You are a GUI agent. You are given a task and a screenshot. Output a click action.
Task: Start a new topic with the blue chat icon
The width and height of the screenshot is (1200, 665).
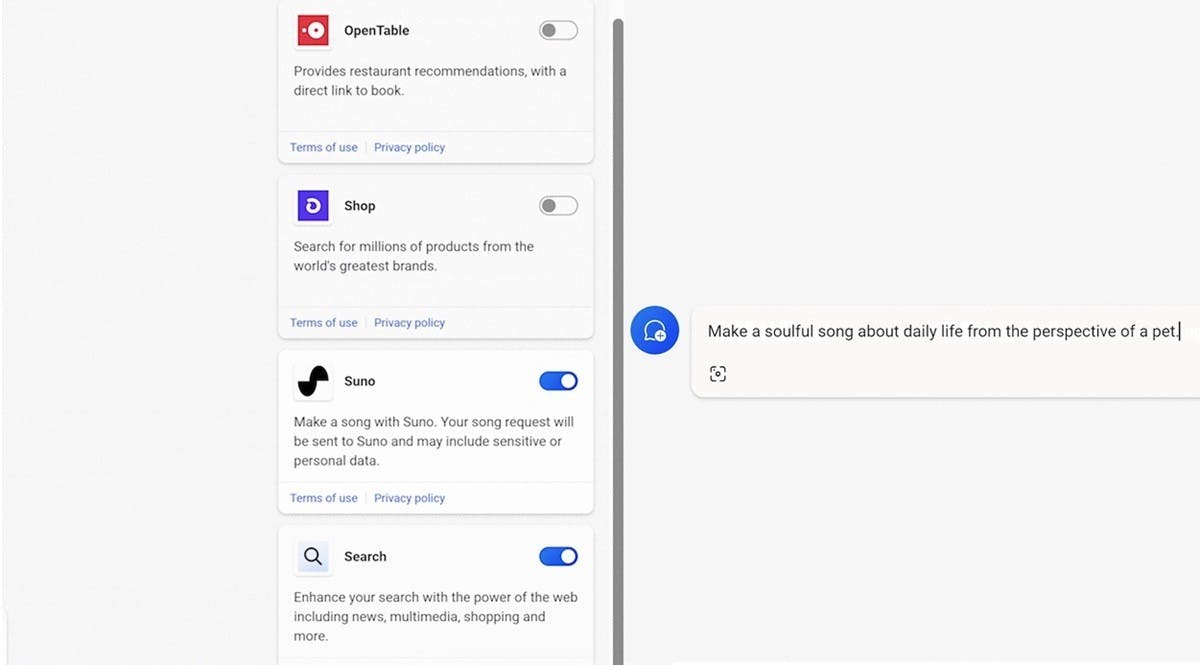[x=655, y=329]
